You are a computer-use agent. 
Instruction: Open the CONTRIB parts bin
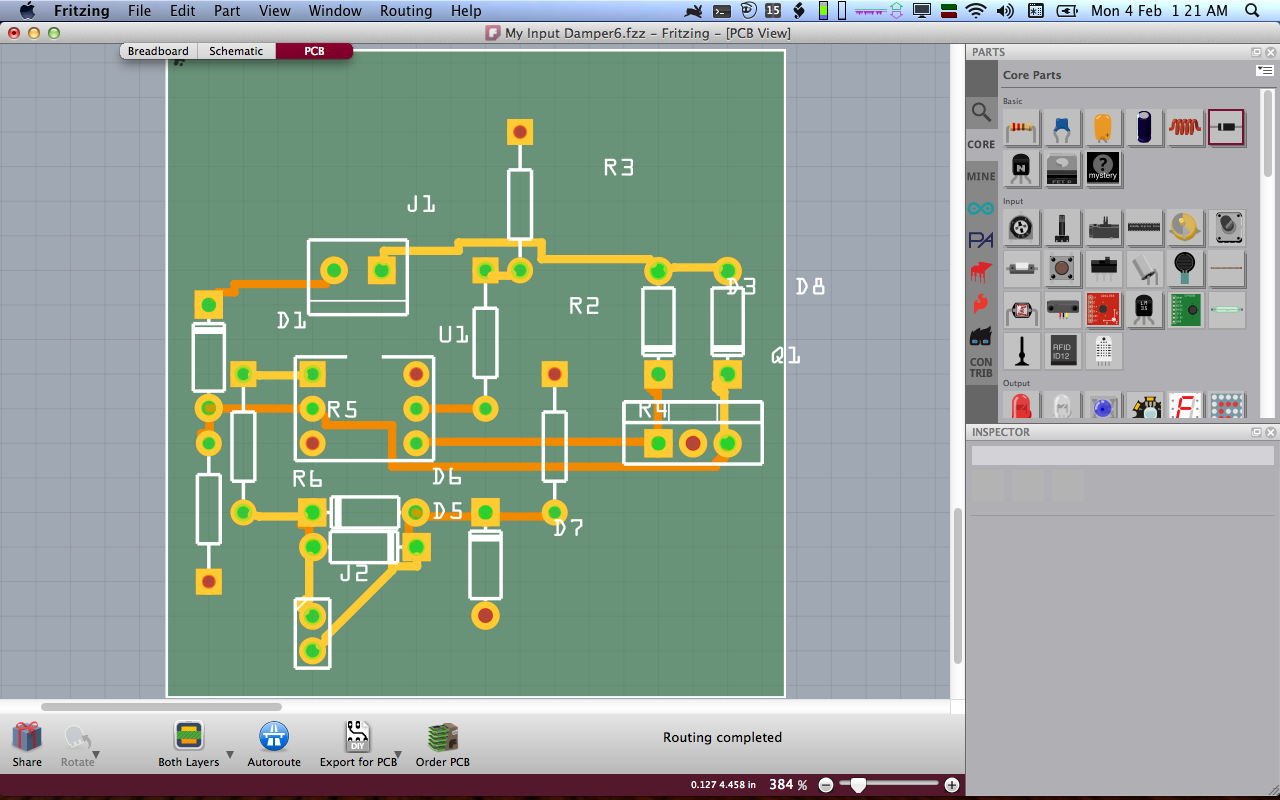coord(981,367)
